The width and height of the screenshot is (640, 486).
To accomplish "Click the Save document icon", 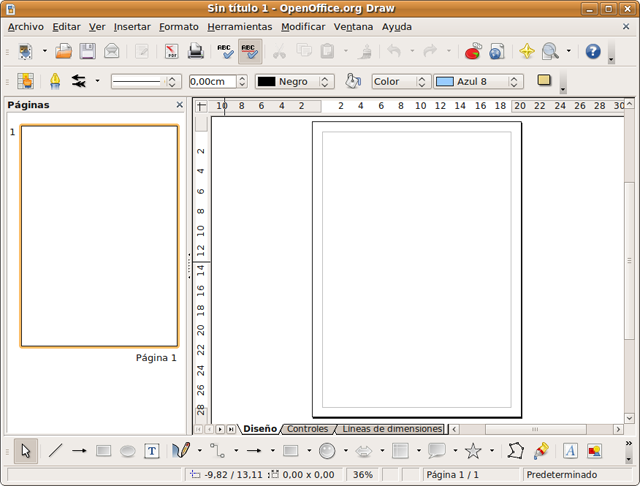I will click(x=88, y=51).
